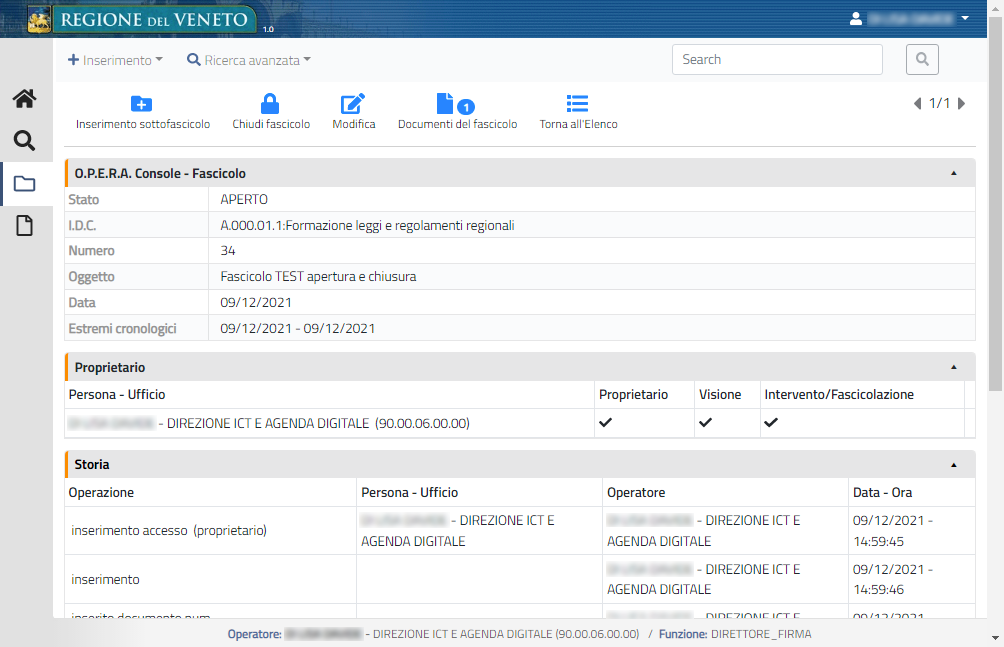Click 'inserimento accesso (proprietario)' row
Image resolution: width=1004 pixels, height=647 pixels.
tap(169, 530)
